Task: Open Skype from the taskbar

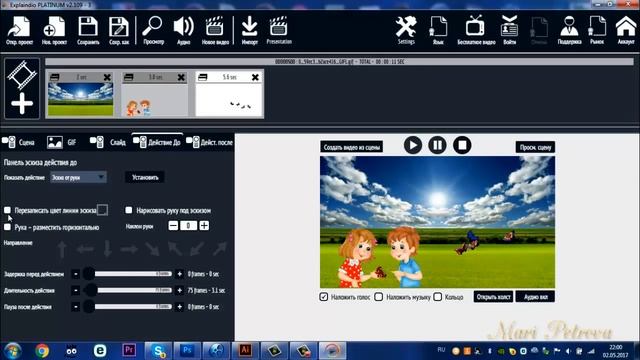Action: (x=158, y=350)
